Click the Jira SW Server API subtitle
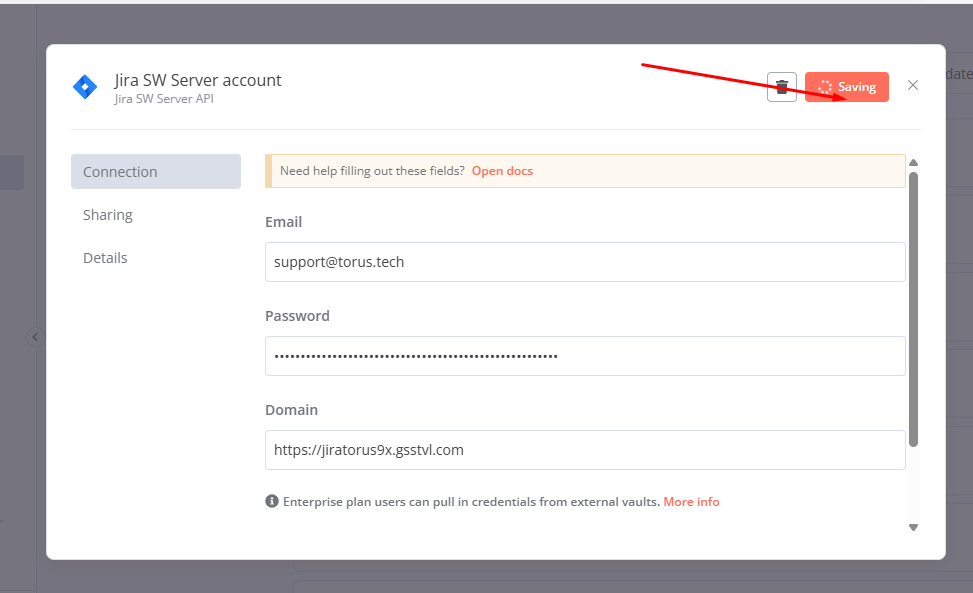 164,99
